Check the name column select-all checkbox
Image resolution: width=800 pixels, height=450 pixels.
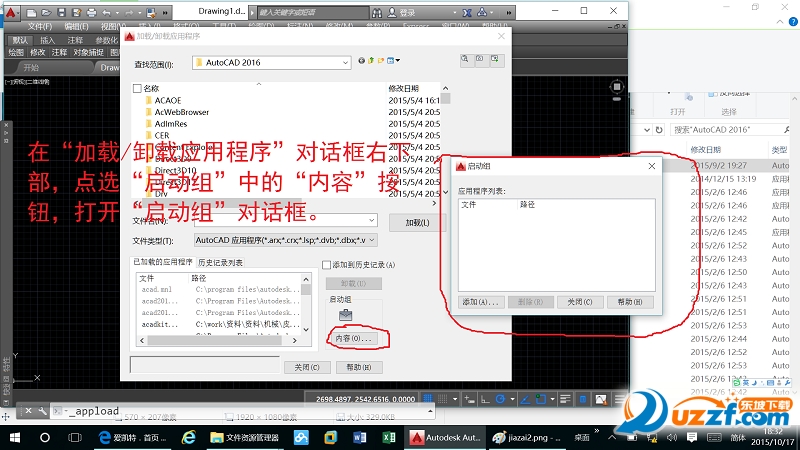137,88
